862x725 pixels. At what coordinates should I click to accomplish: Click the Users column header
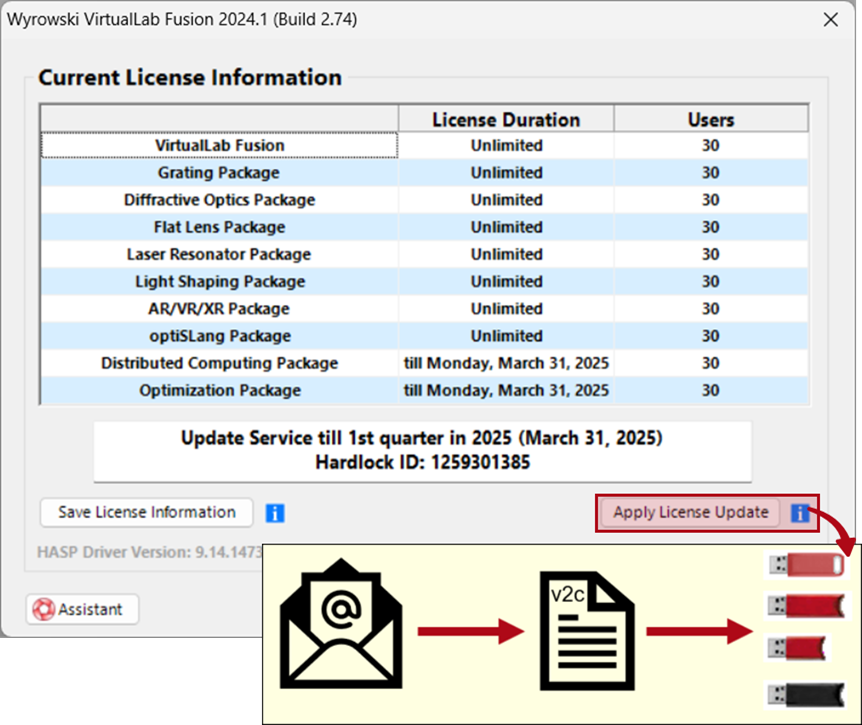click(x=711, y=119)
